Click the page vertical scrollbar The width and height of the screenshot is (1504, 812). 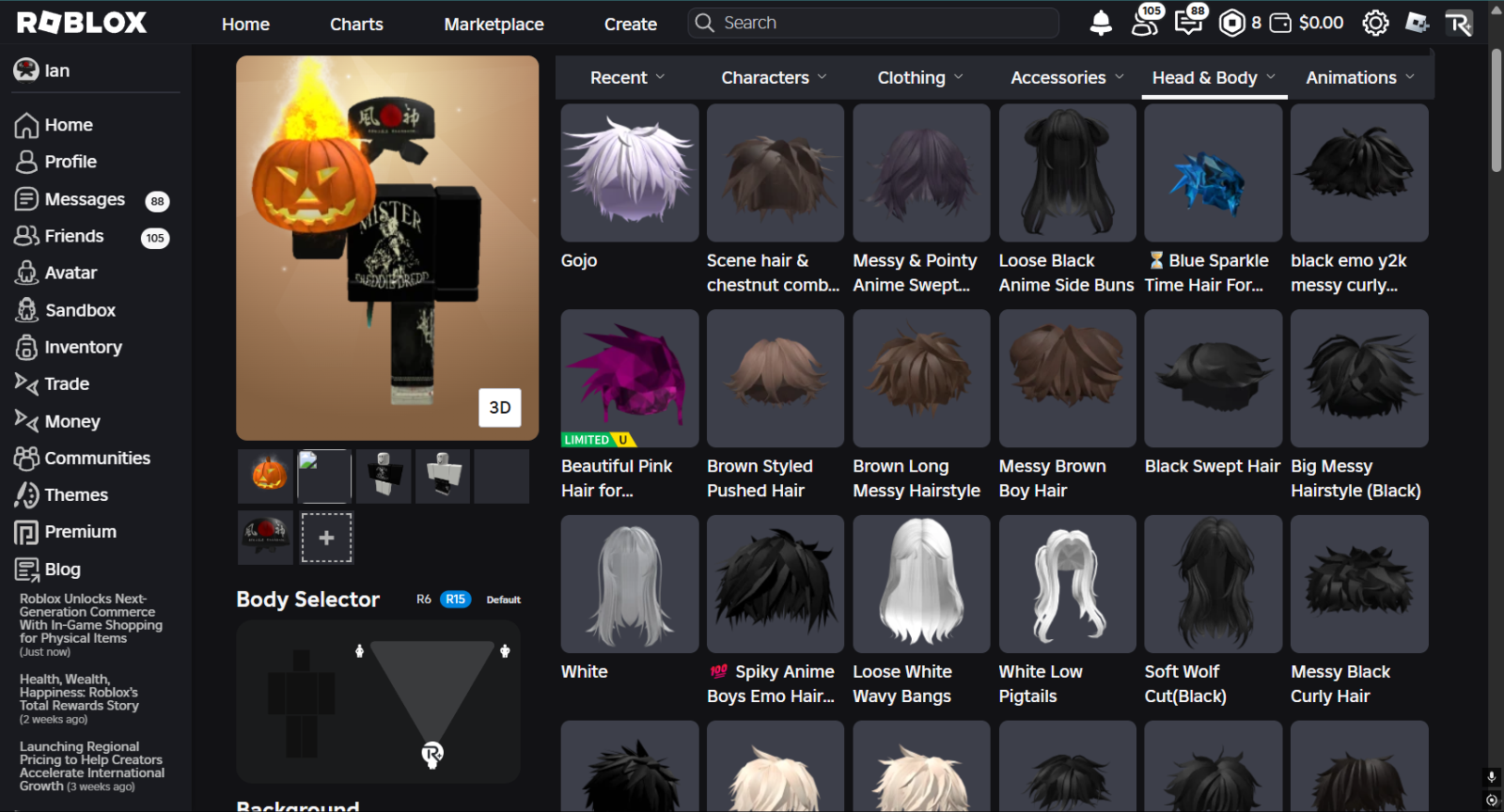(x=1496, y=111)
